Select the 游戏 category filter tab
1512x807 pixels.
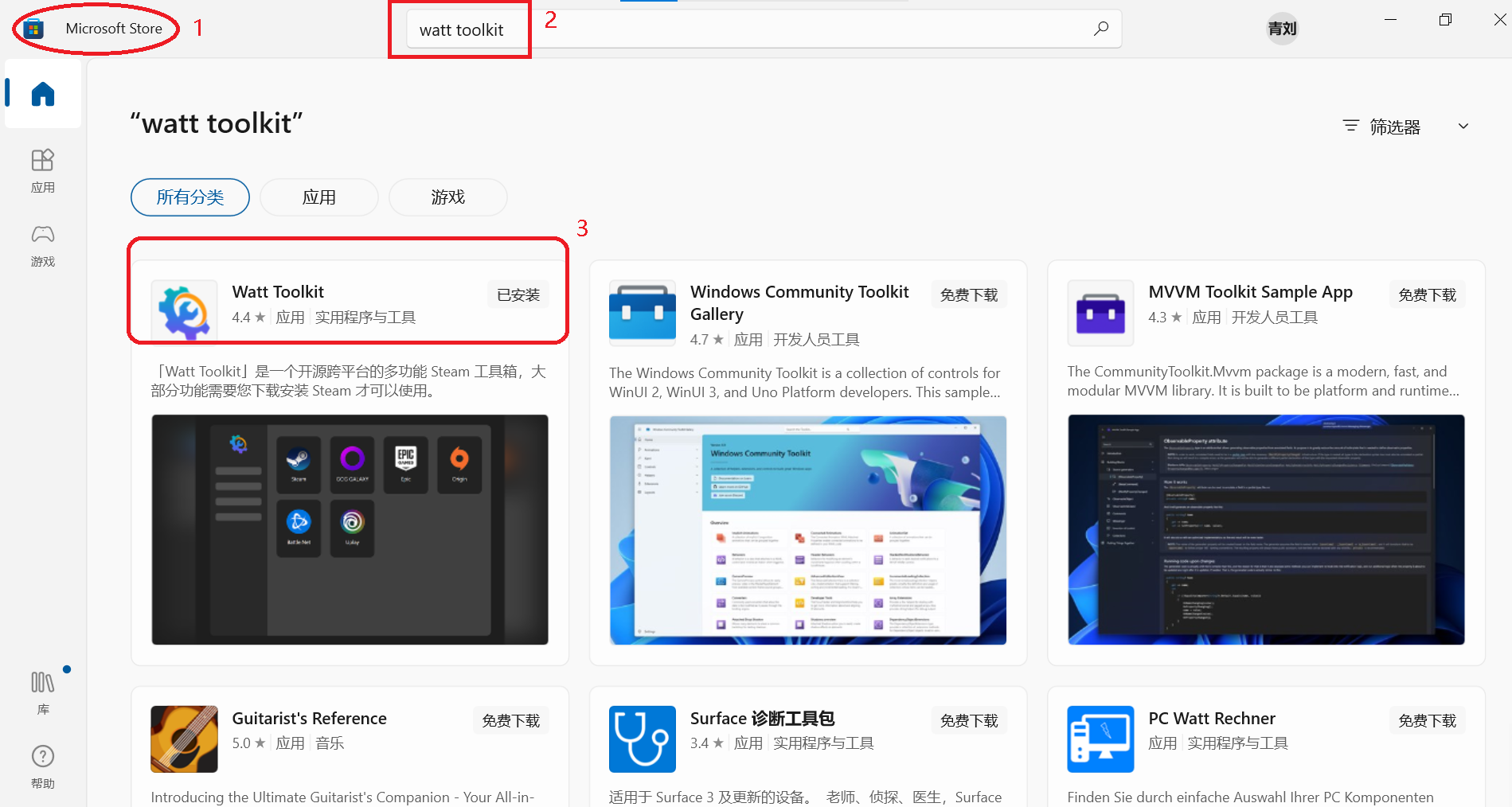click(x=448, y=197)
